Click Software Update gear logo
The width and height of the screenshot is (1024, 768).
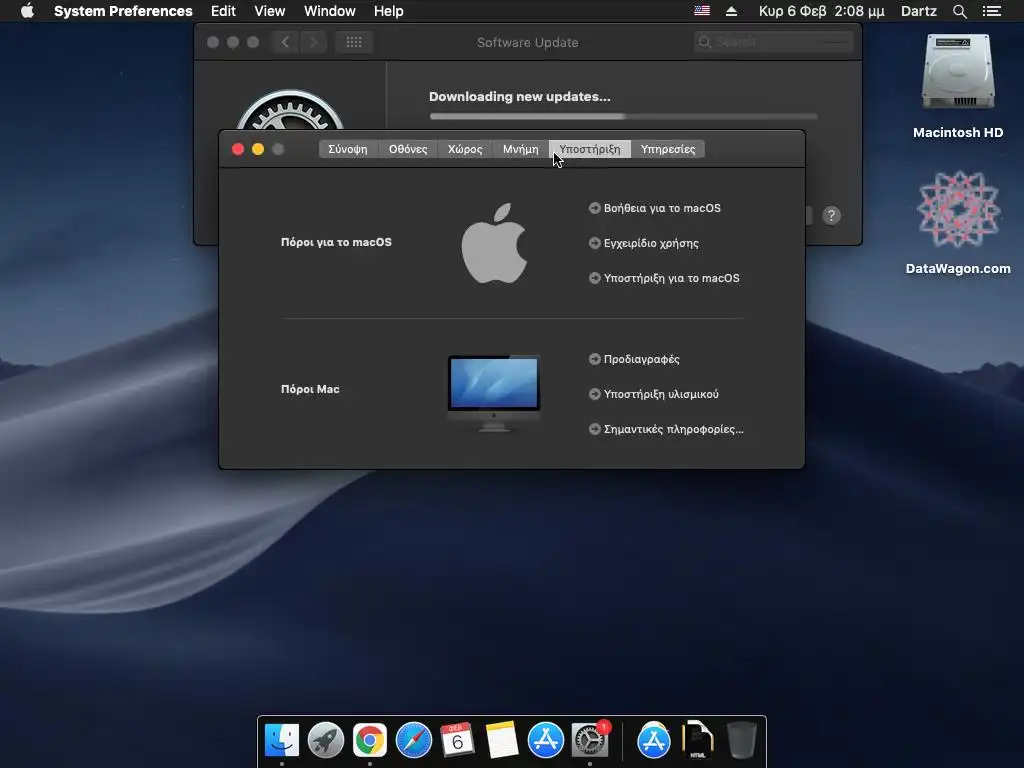pos(290,110)
